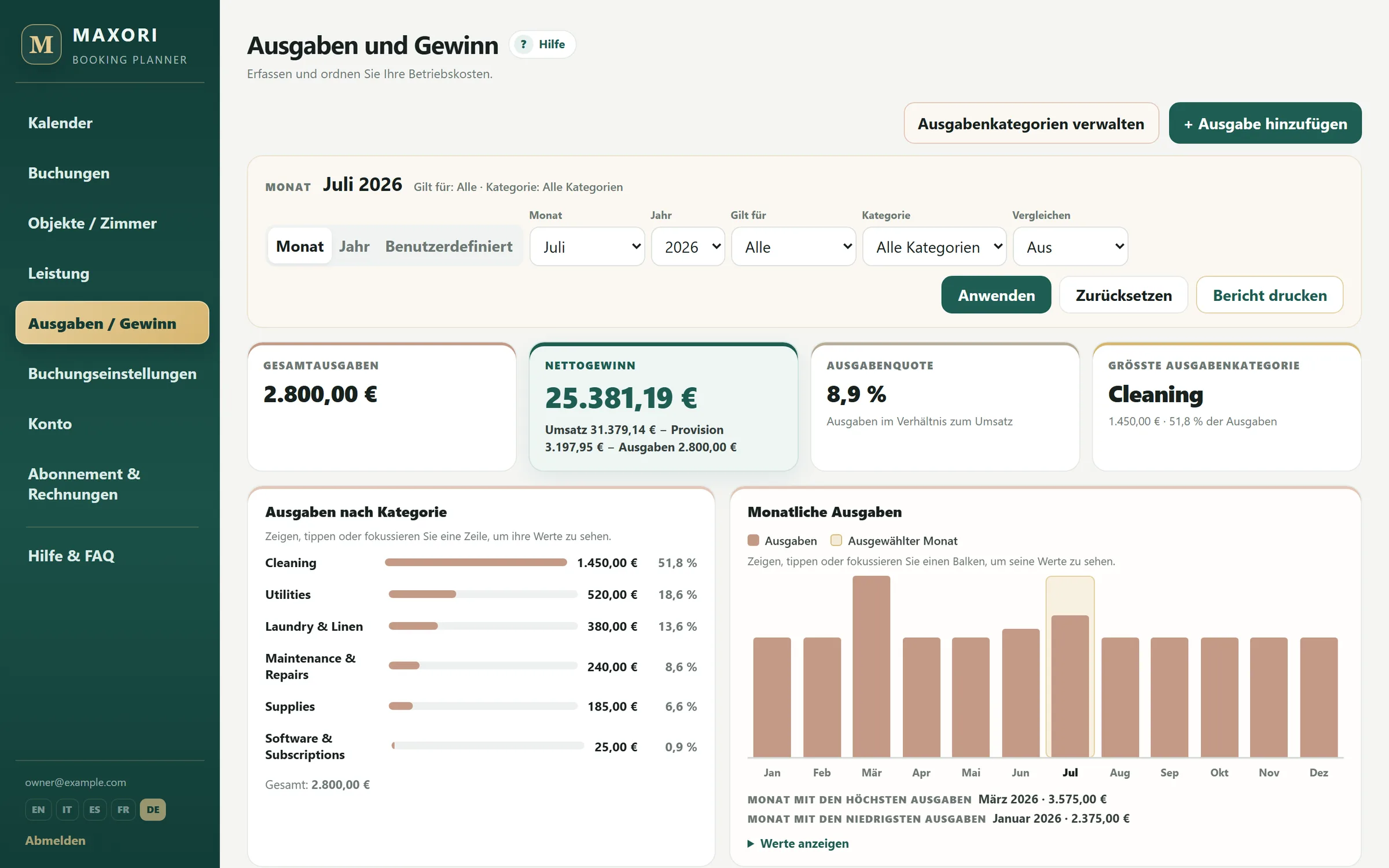1389x868 pixels.
Task: Click the Nettogewinn summary card
Action: coord(663,407)
